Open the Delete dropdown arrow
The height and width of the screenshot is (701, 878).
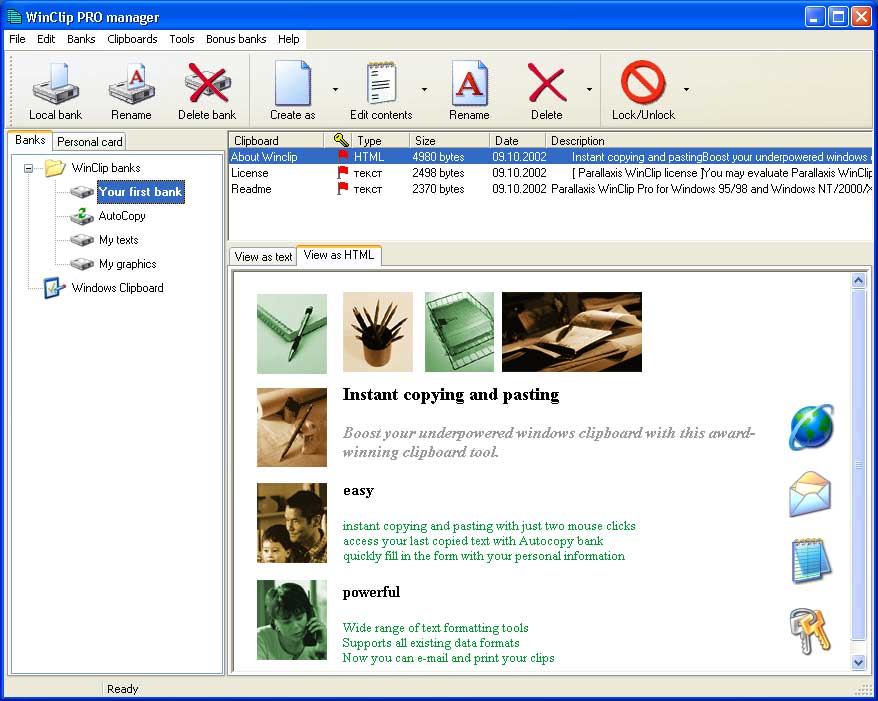pyautogui.click(x=589, y=90)
